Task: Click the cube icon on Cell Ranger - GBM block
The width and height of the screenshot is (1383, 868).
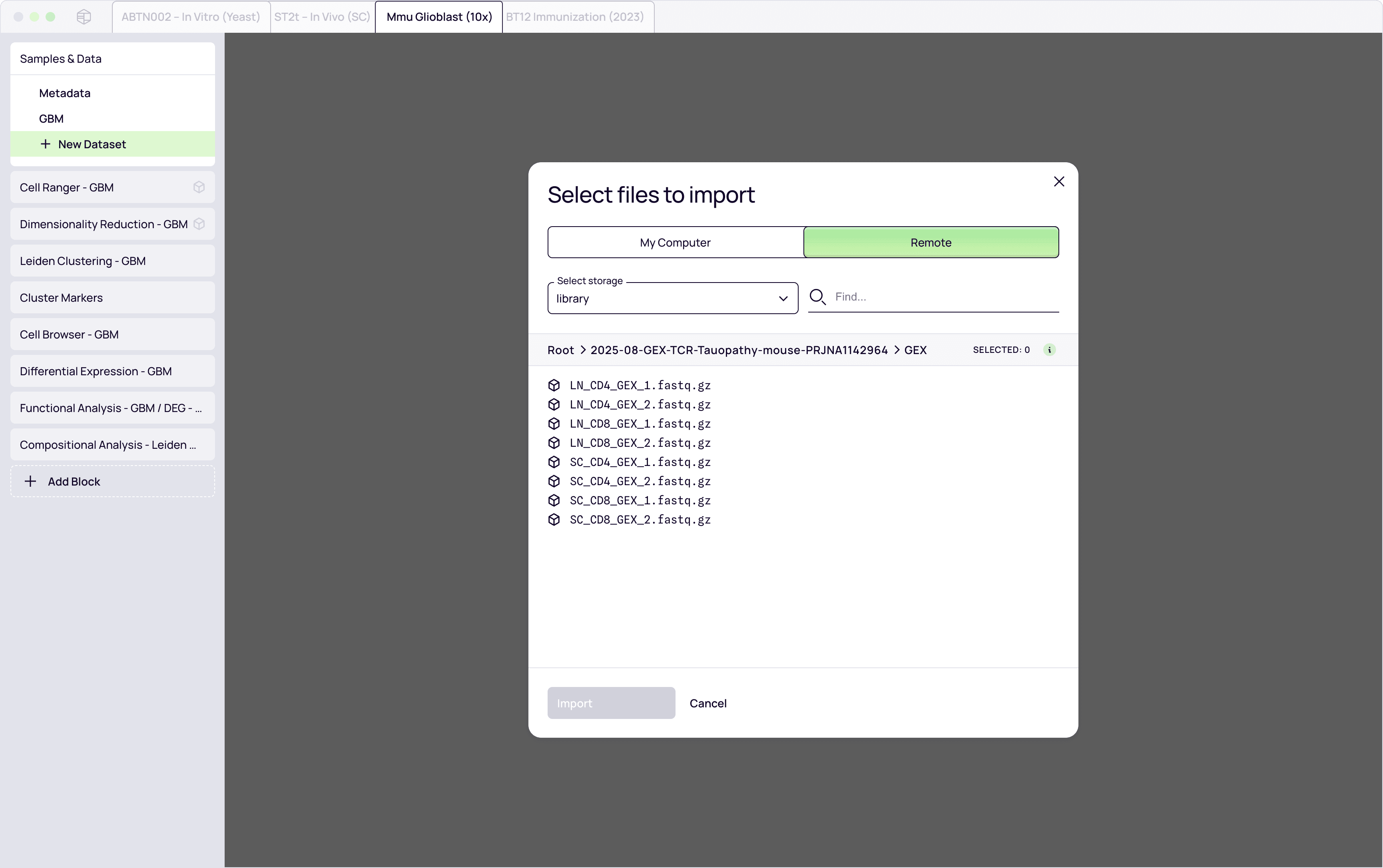Action: tap(199, 187)
